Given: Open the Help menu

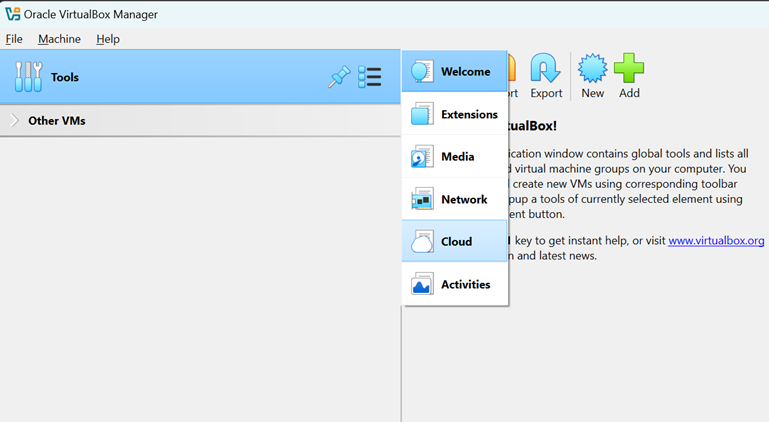Looking at the screenshot, I should click(108, 39).
